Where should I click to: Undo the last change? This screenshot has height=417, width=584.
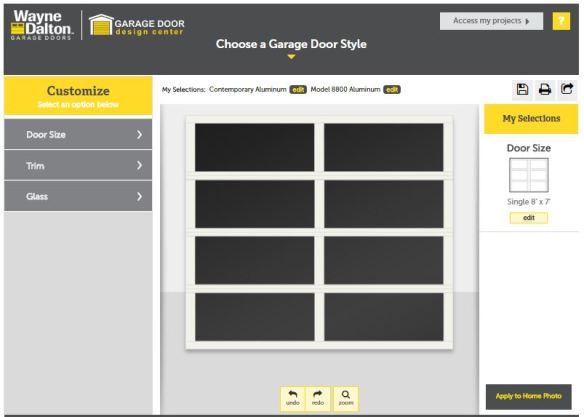pyautogui.click(x=293, y=398)
